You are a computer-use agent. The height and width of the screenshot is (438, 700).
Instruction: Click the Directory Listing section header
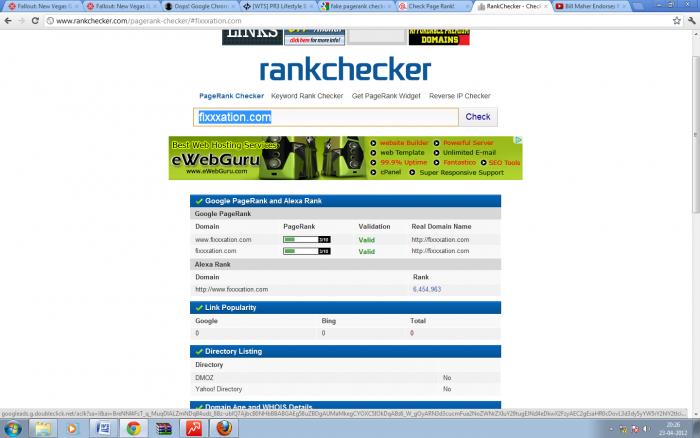[x=345, y=351]
